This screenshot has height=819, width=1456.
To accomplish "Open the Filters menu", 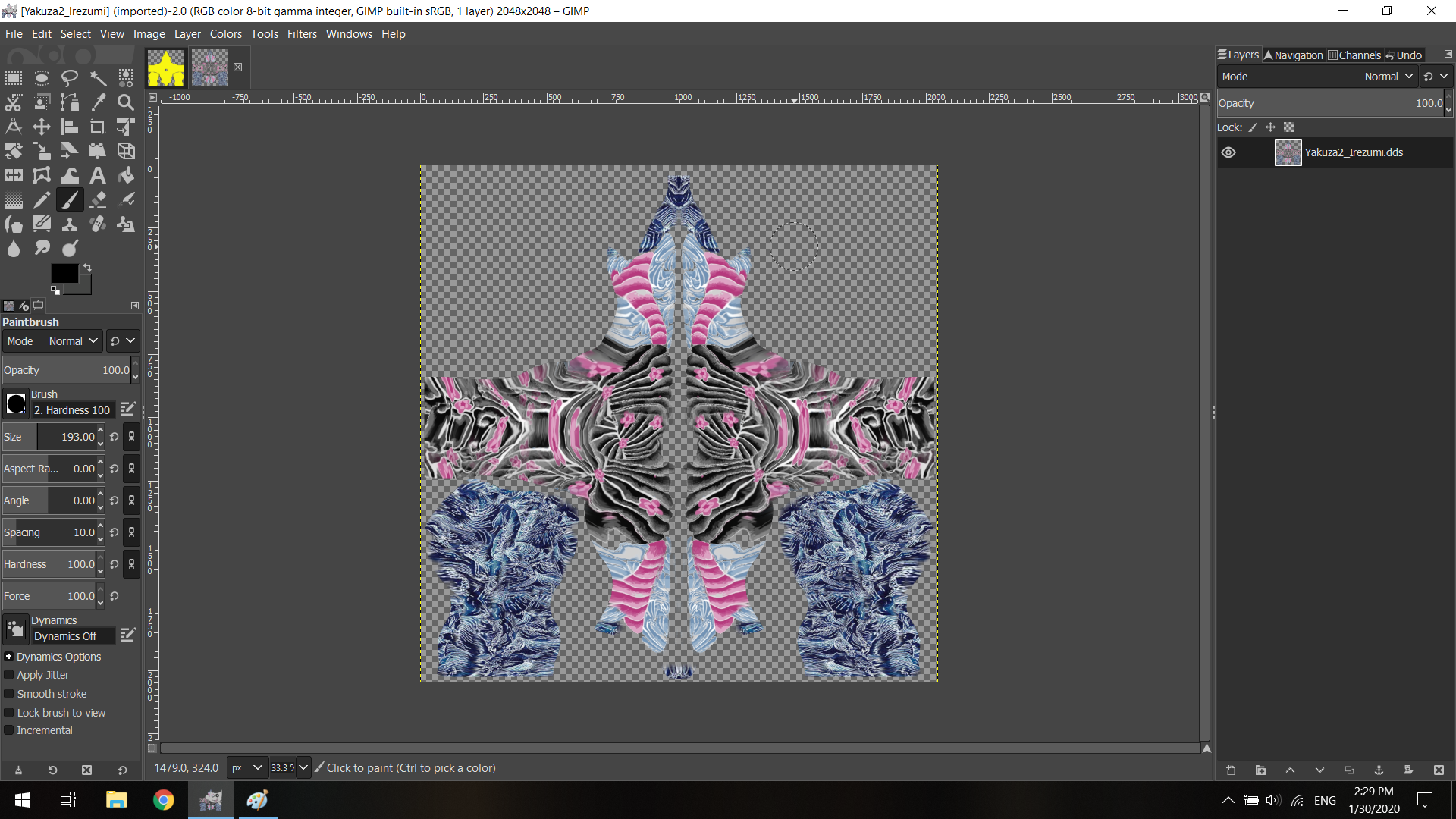I will (x=302, y=34).
